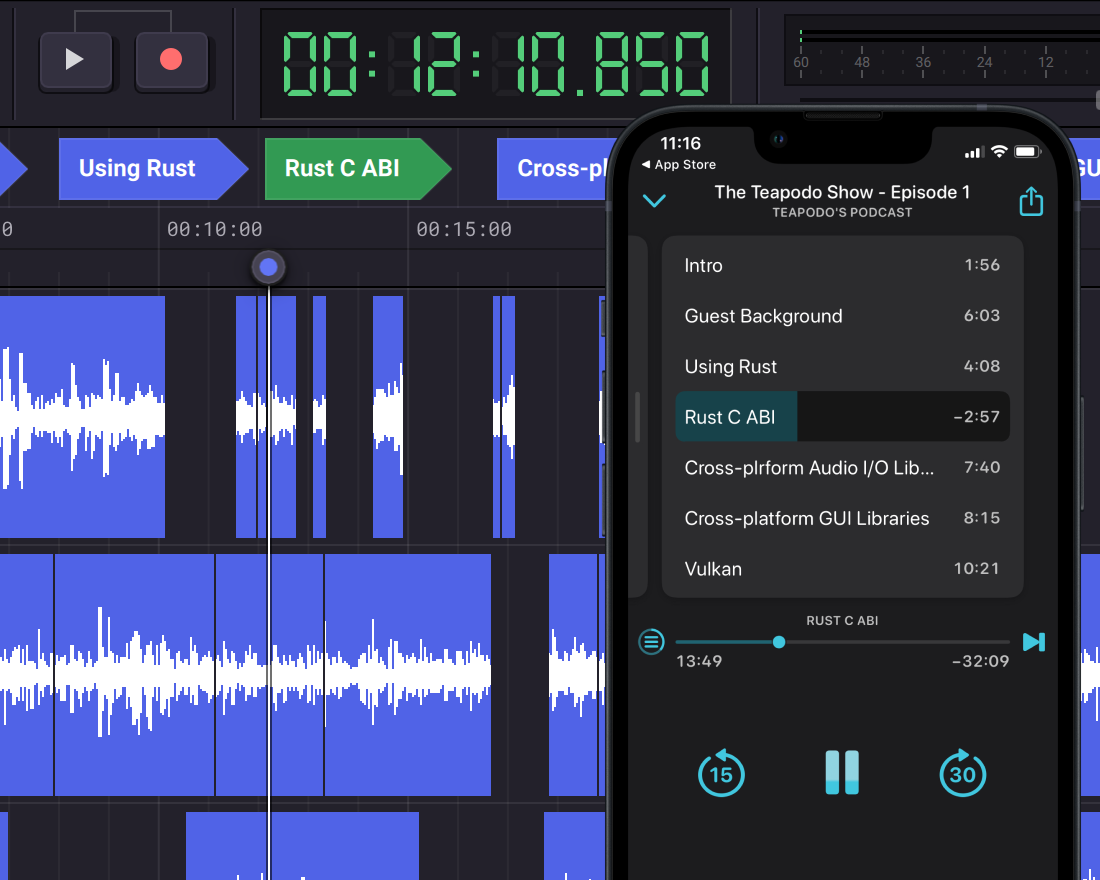Select the Guest Background chapter
The width and height of the screenshot is (1100, 880).
(x=842, y=316)
